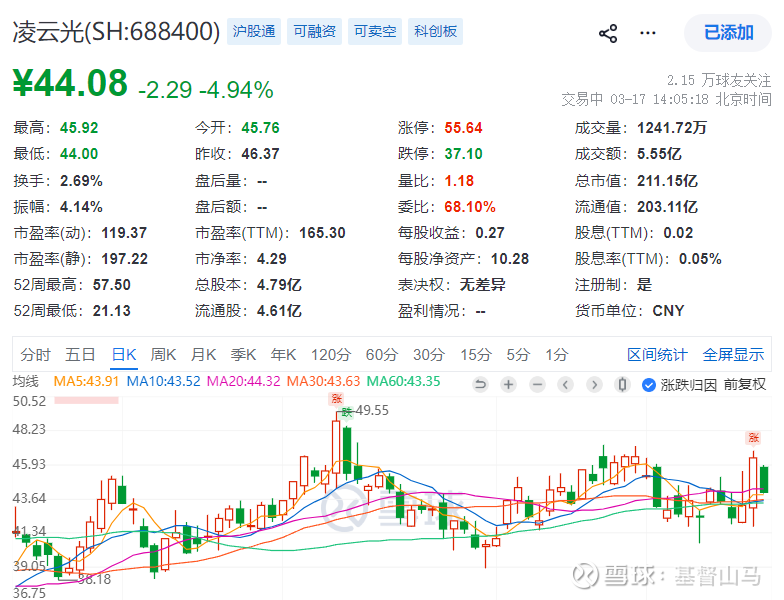This screenshot has height=600, width=784.
Task: Open 全屏显示 fullscreen view
Action: point(734,355)
